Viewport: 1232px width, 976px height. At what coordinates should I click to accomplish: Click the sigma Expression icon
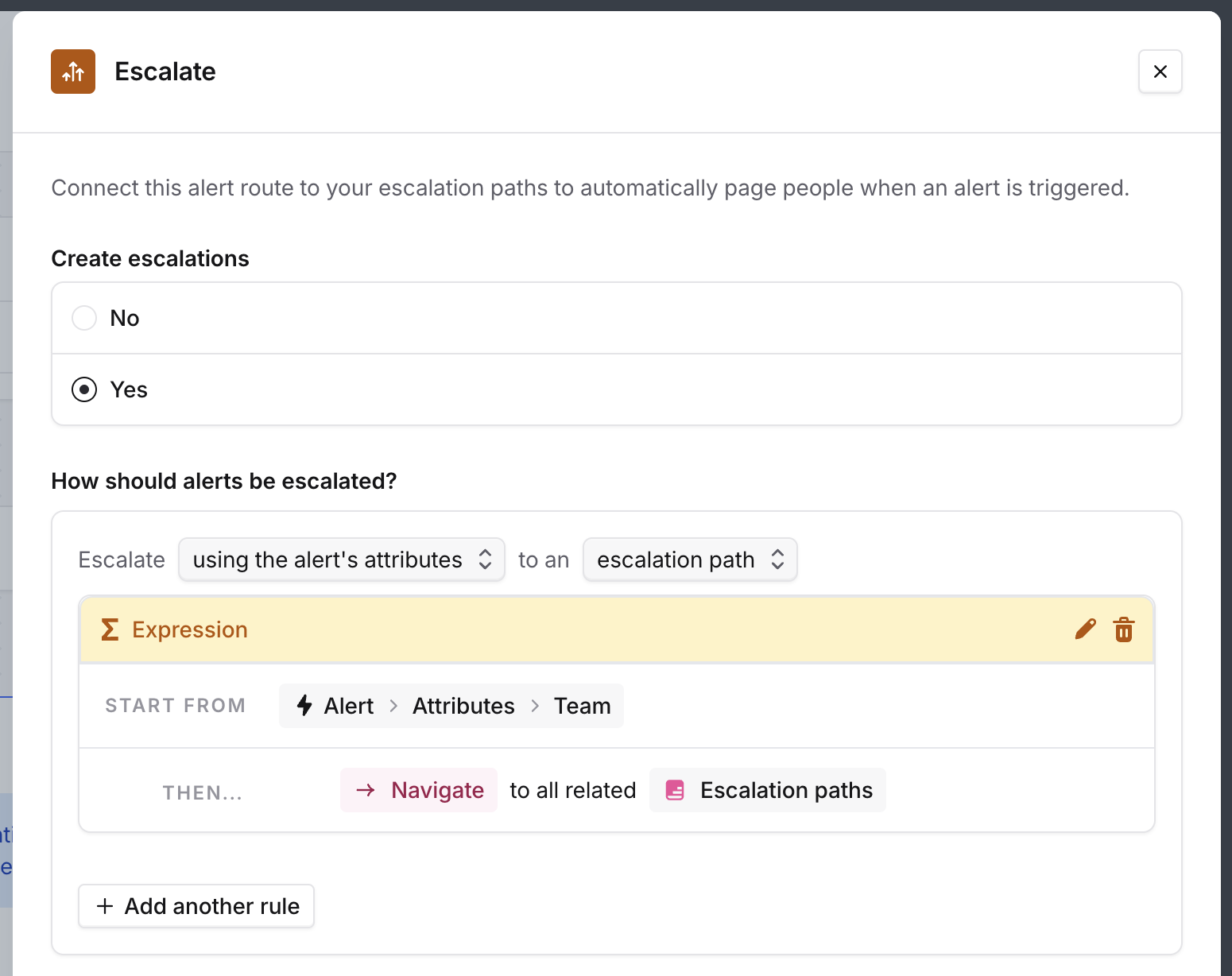pos(110,629)
